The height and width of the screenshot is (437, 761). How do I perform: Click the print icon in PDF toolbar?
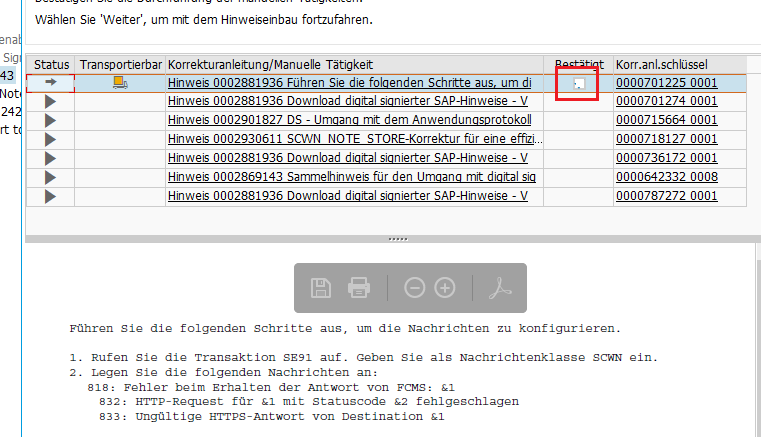click(359, 288)
